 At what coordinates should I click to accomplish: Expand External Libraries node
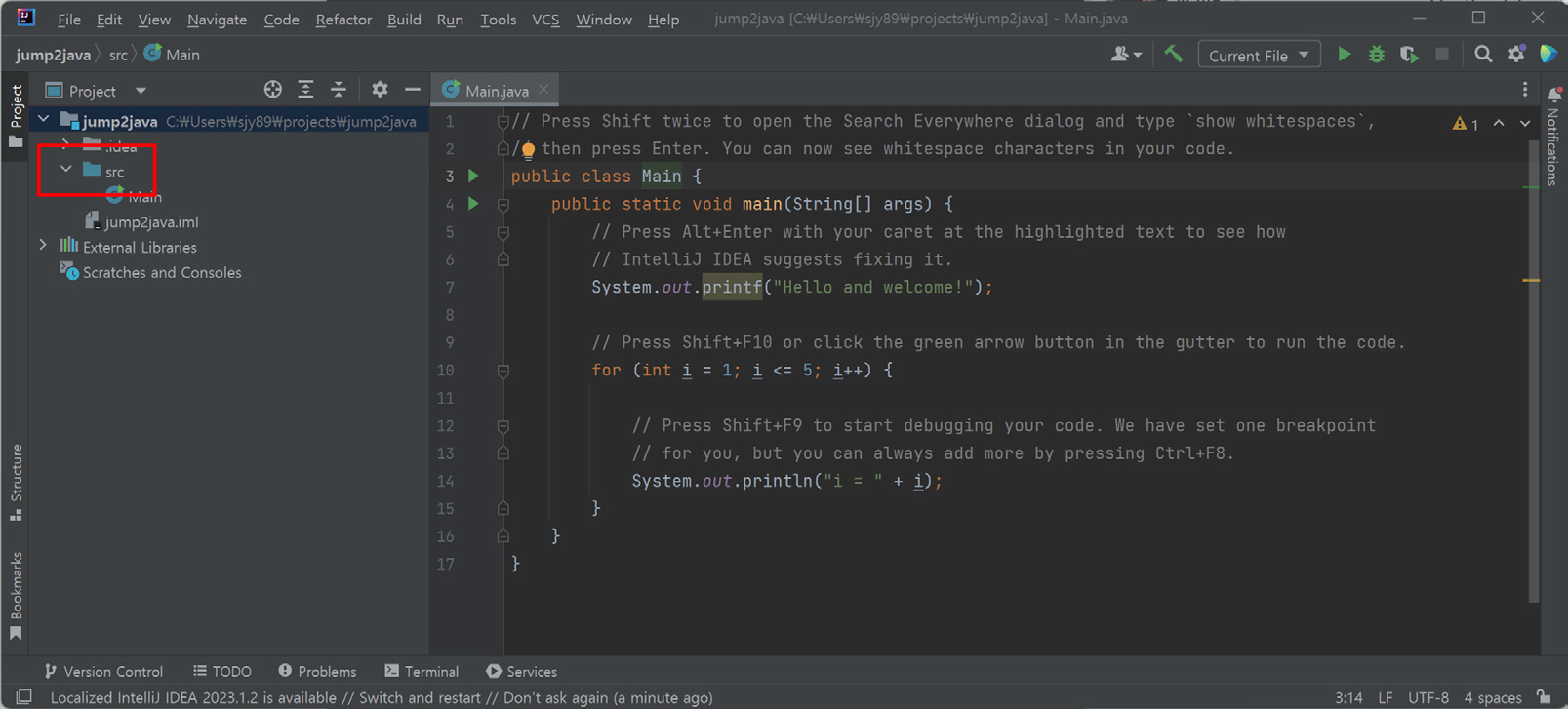[x=44, y=246]
